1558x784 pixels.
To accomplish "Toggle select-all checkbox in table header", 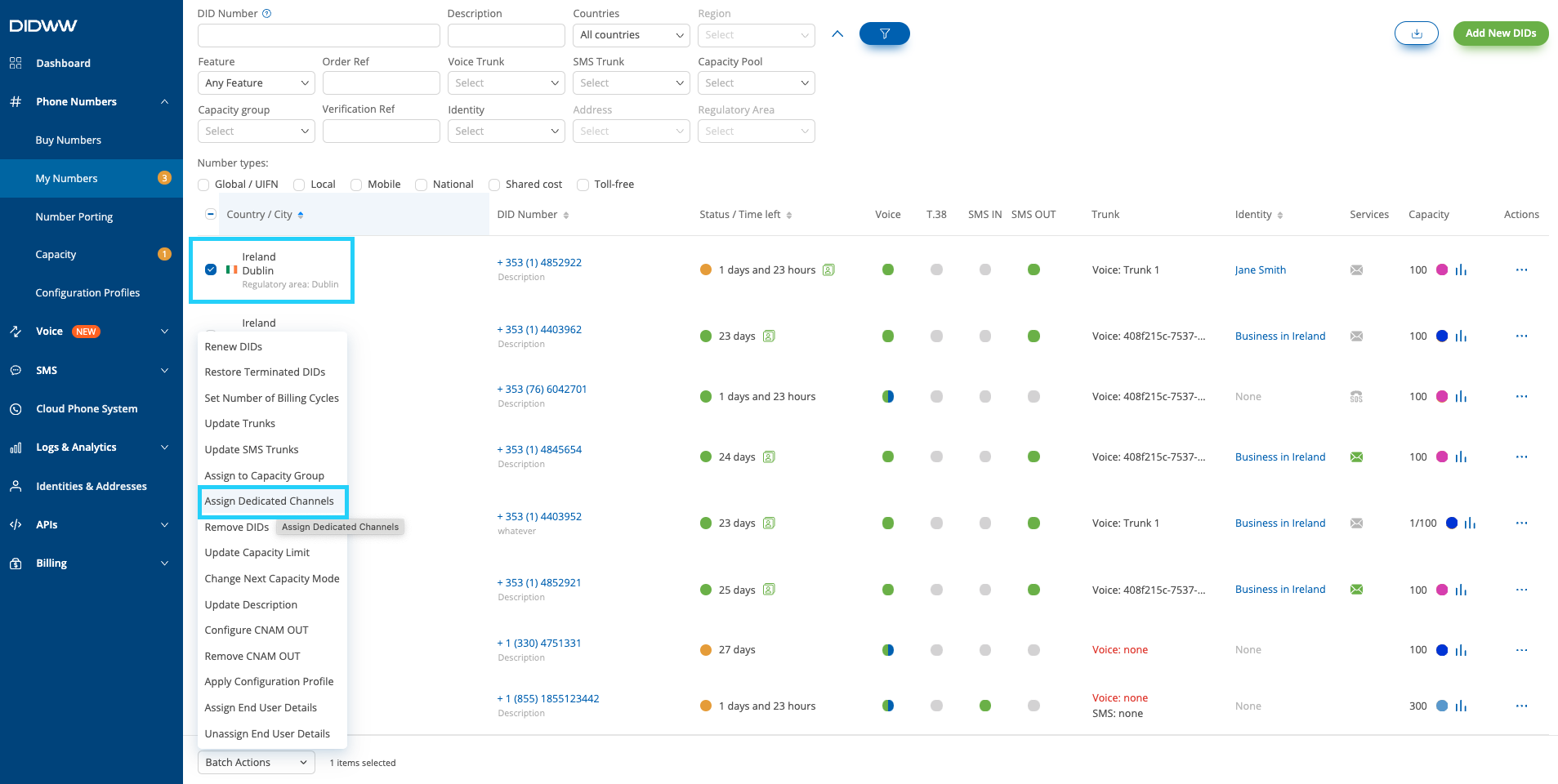I will pos(211,214).
